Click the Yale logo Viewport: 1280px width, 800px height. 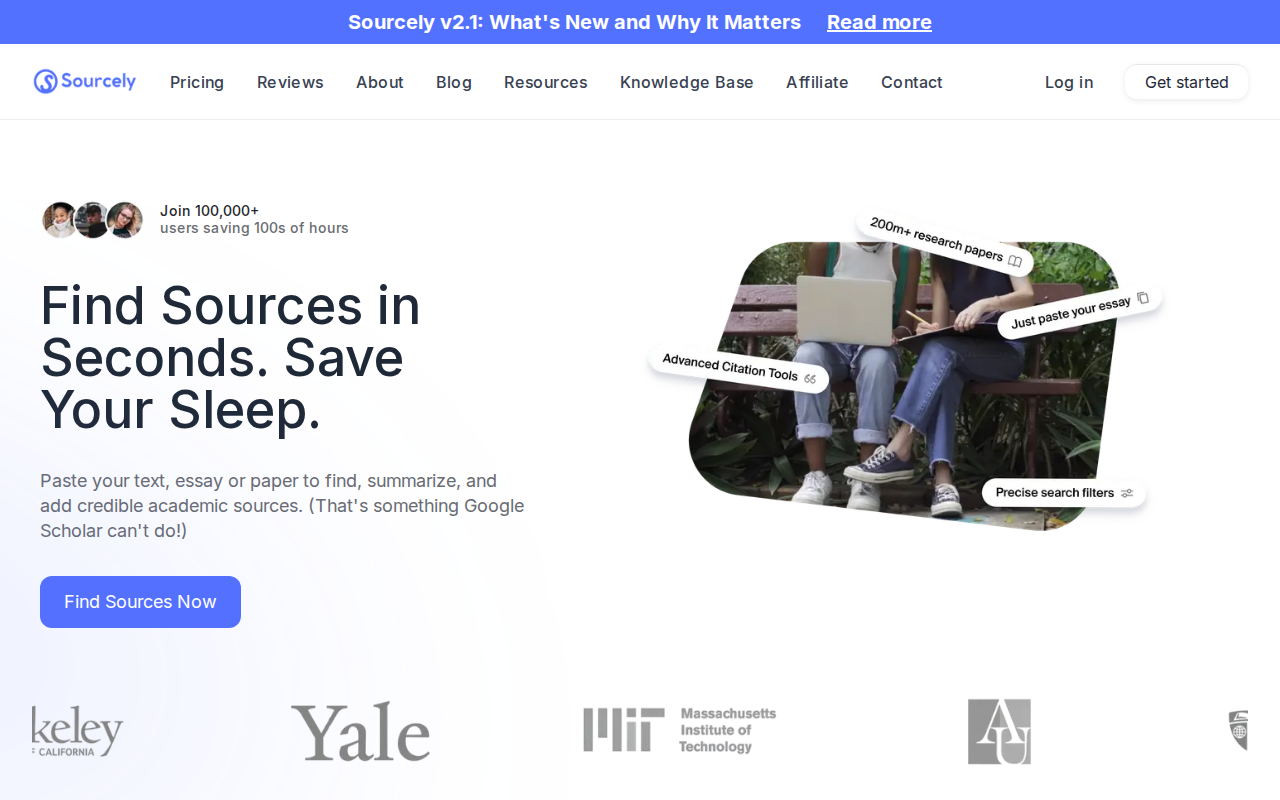pos(360,732)
